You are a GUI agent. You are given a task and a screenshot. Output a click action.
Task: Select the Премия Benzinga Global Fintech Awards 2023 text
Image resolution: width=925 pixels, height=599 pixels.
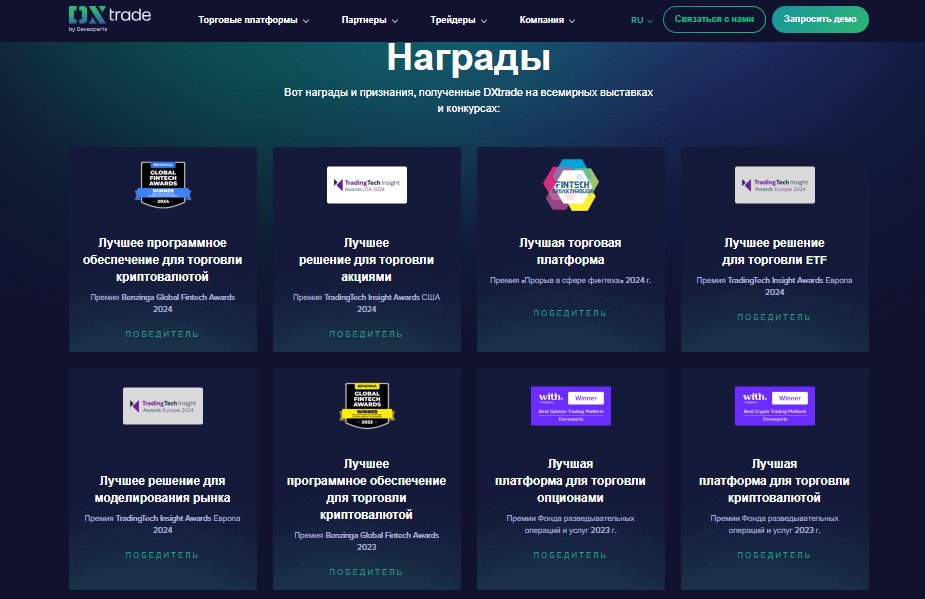[x=366, y=541]
